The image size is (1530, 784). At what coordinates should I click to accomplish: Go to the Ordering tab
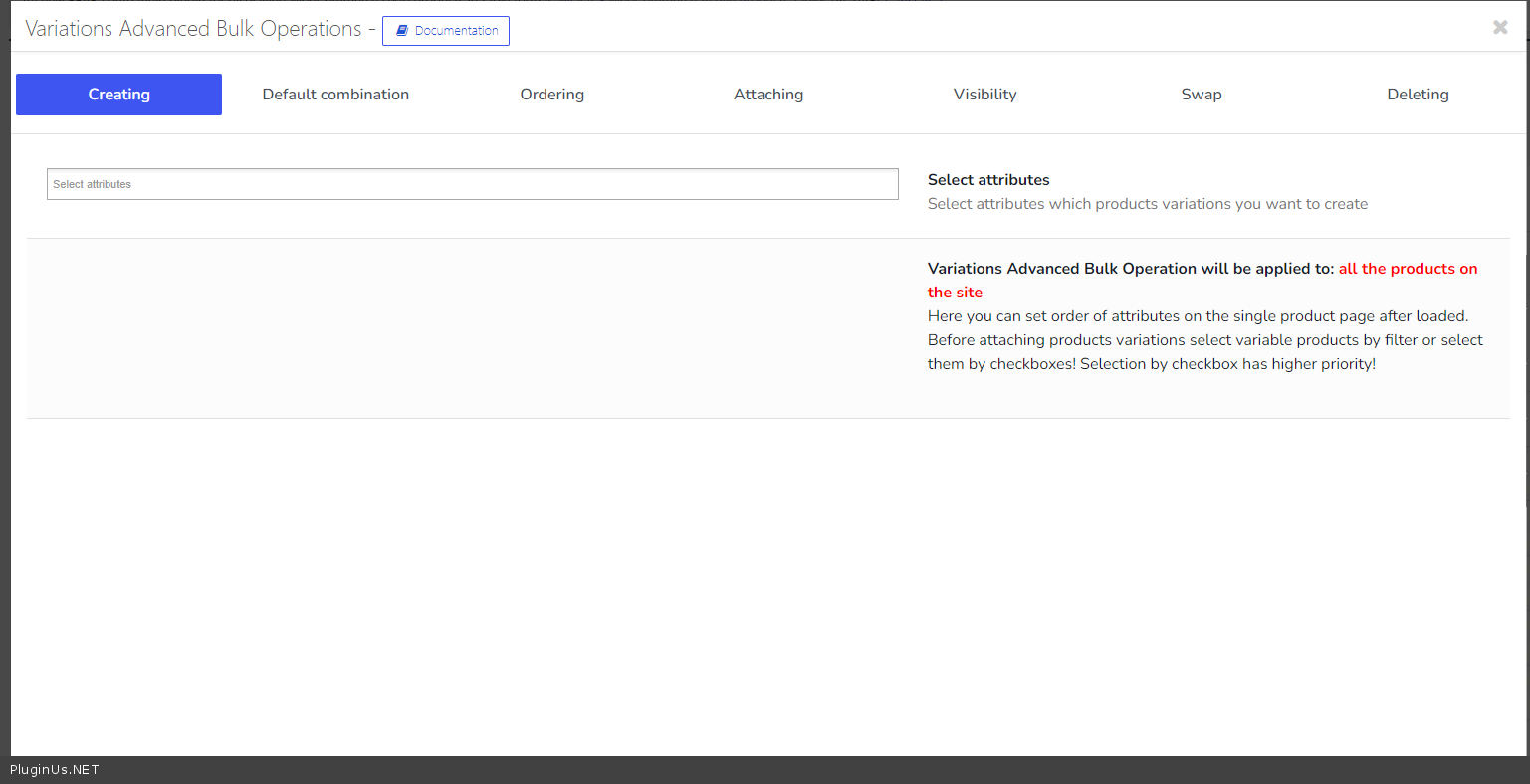point(551,95)
